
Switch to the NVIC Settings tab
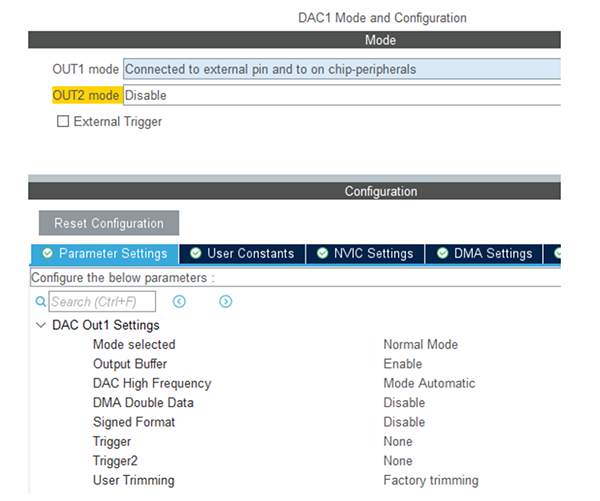374,254
